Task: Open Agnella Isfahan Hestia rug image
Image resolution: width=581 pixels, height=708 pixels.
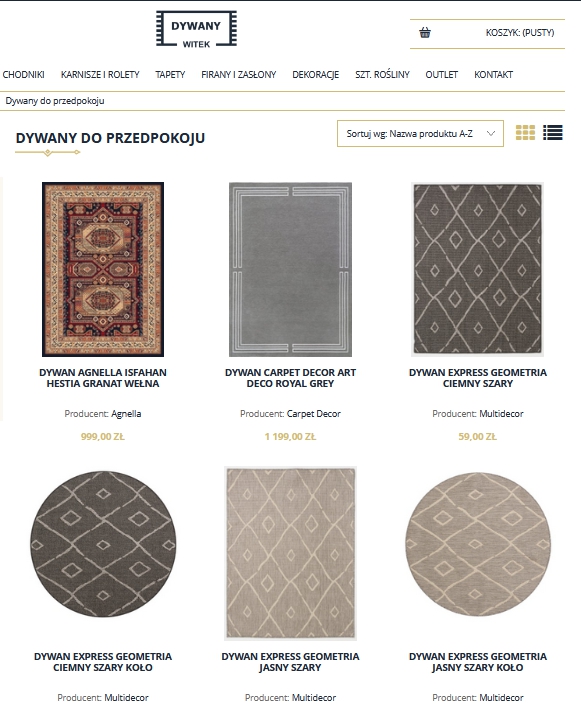Action: (103, 270)
